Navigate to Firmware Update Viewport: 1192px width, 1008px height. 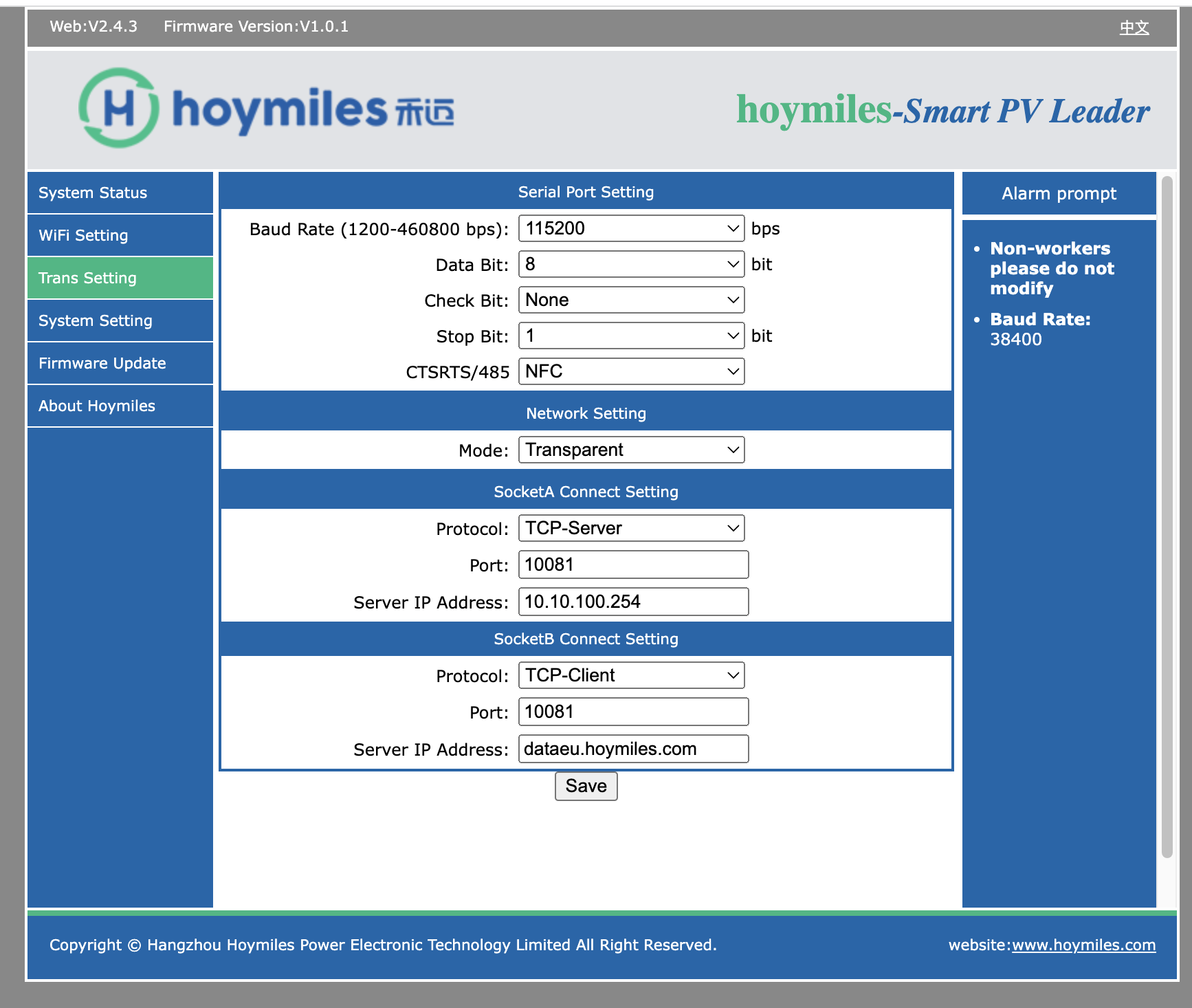coord(102,363)
